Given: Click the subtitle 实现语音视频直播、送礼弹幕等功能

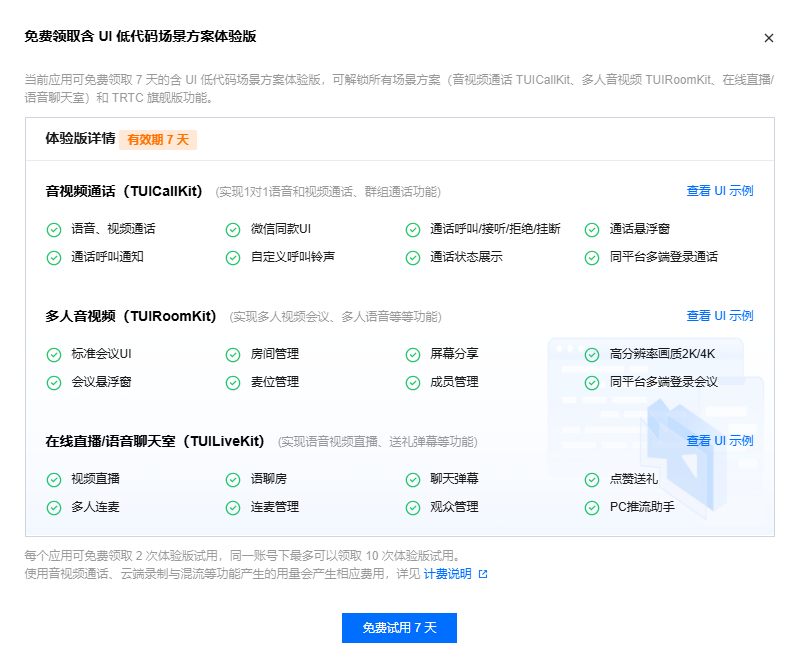Looking at the screenshot, I should 378,442.
